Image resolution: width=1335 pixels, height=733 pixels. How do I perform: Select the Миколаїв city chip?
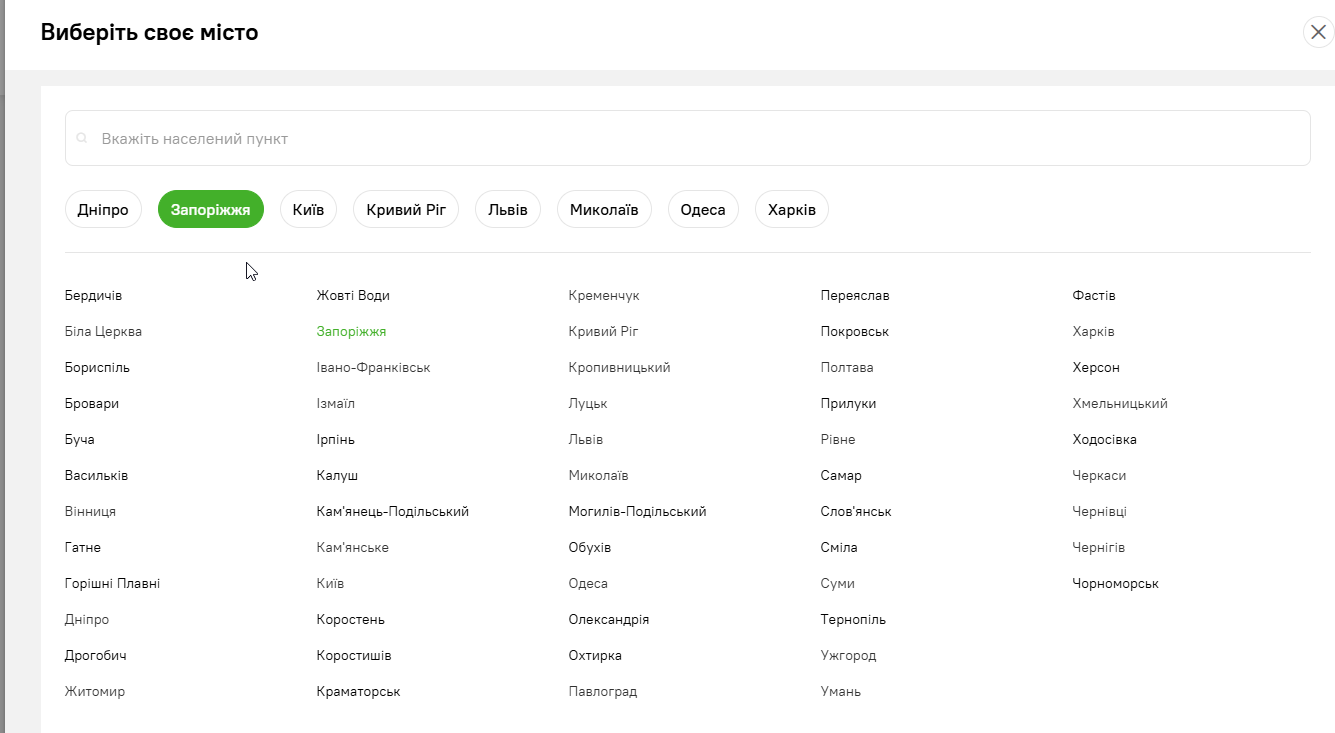(x=604, y=210)
